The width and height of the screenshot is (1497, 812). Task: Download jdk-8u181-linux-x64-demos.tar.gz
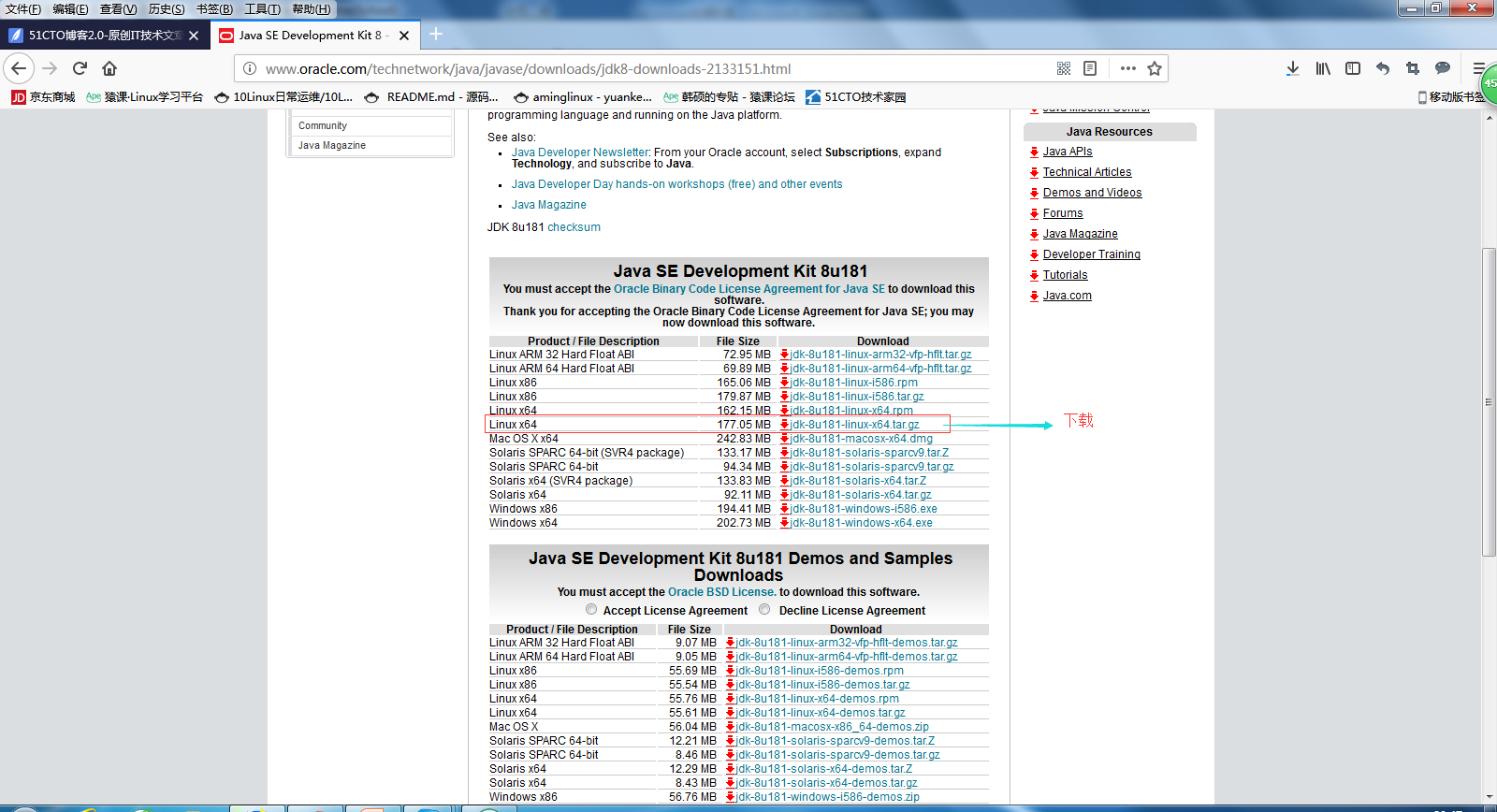click(x=821, y=713)
